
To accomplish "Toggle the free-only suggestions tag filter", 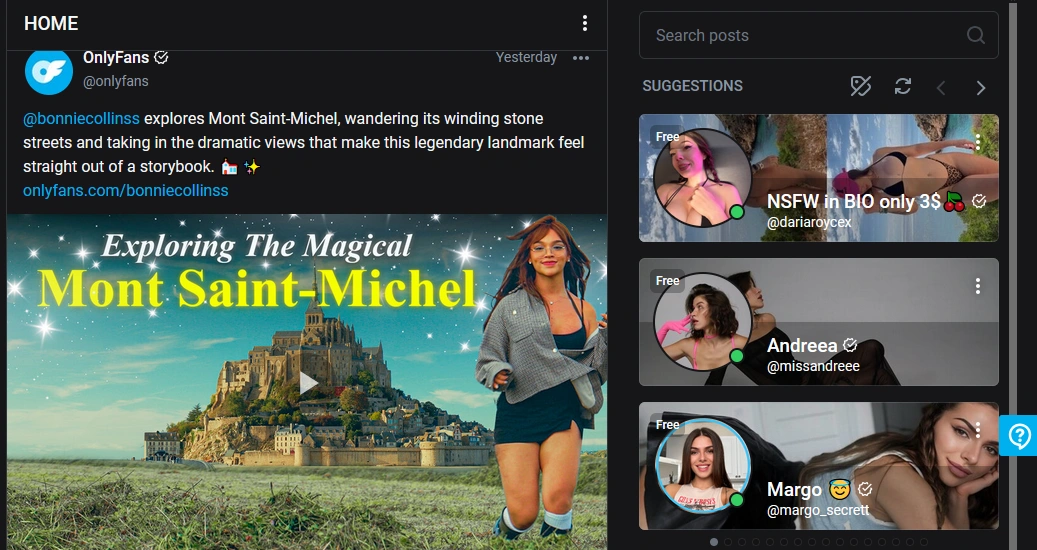I will (861, 86).
